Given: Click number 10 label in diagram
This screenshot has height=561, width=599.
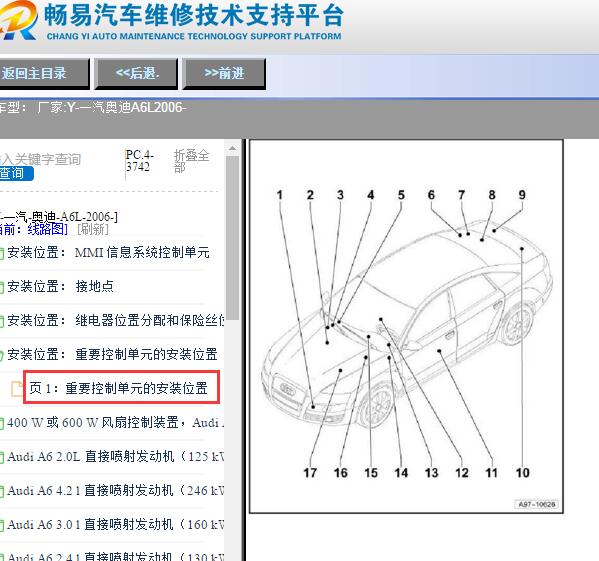Looking at the screenshot, I should 522,473.
